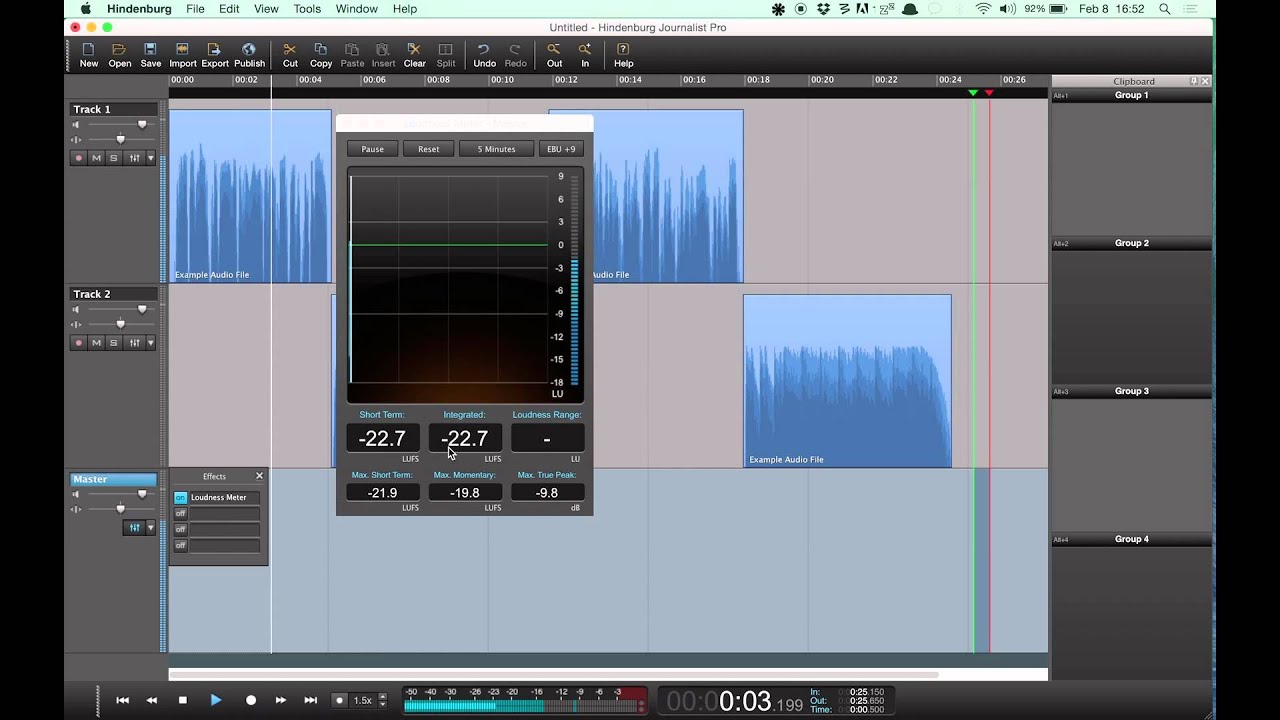Stop playback with the stop button
The height and width of the screenshot is (720, 1280).
[x=182, y=700]
